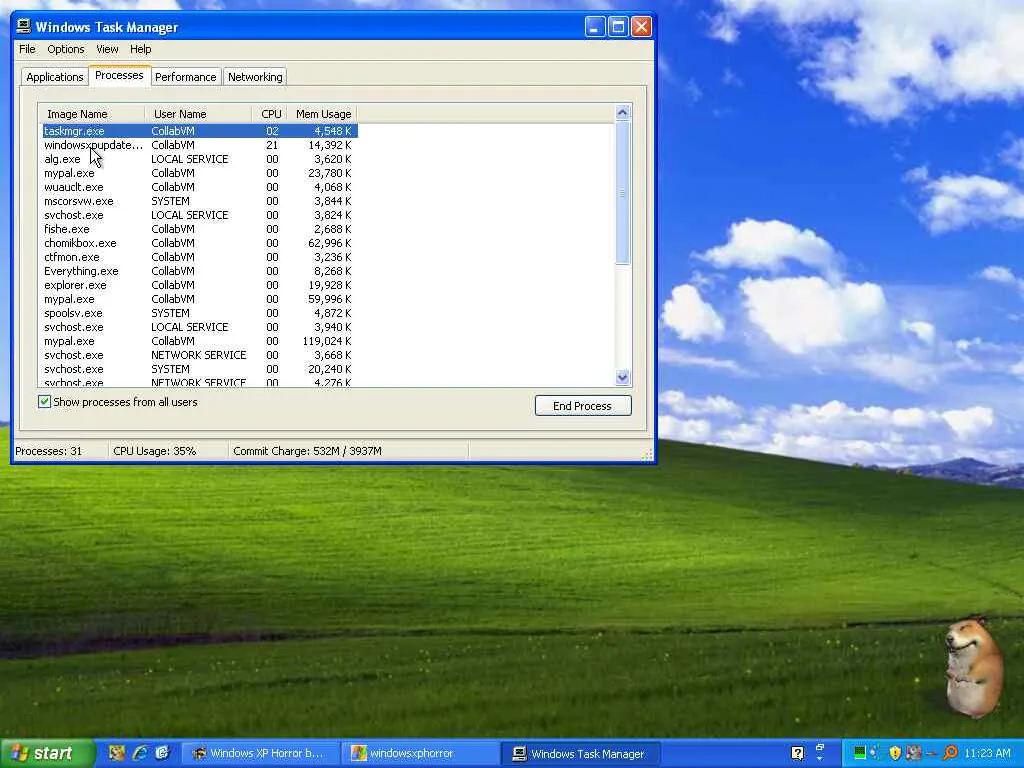
Task: Click the language bar help icon
Action: 797,754
